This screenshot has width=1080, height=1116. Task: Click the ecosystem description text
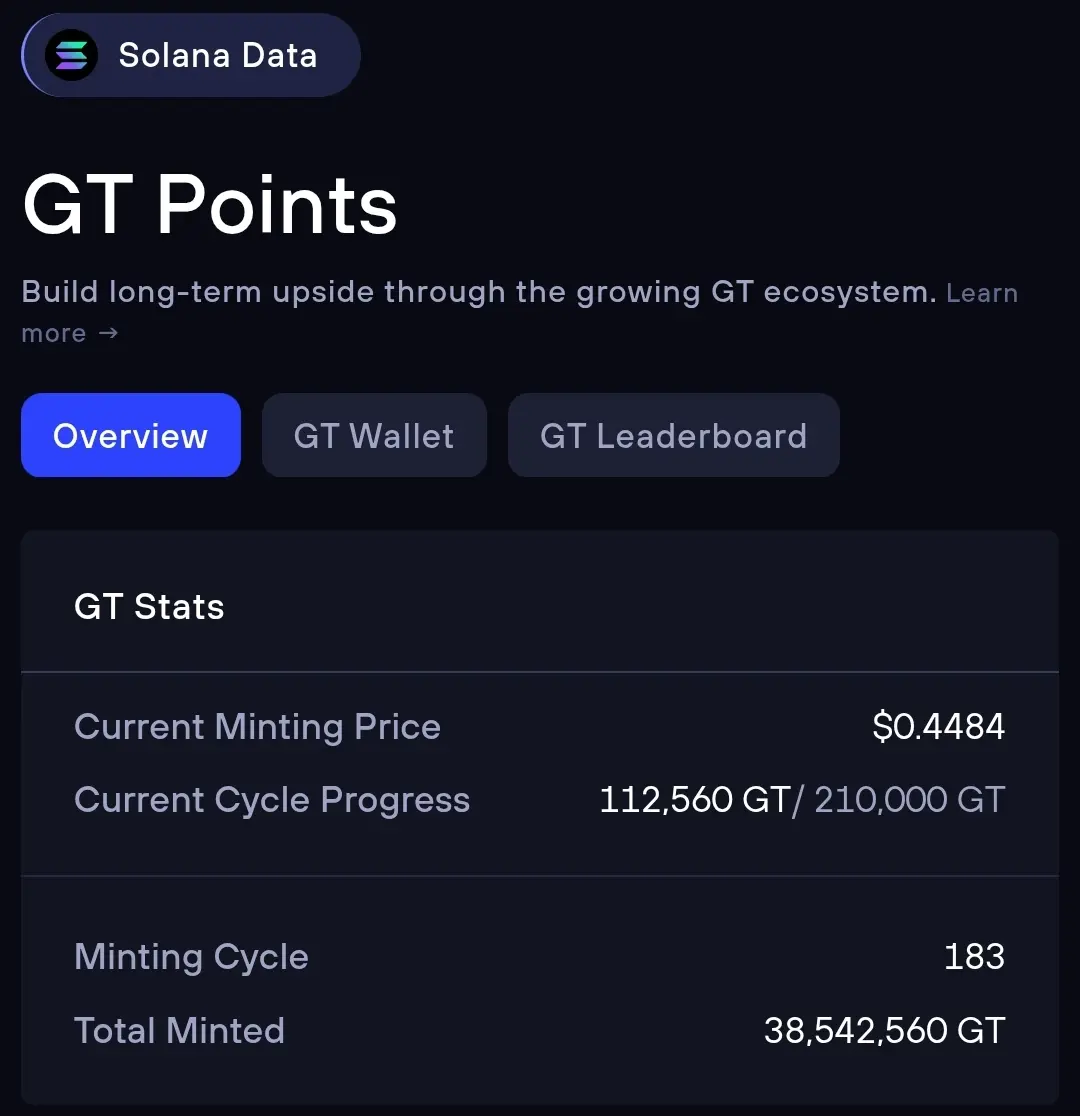point(478,293)
